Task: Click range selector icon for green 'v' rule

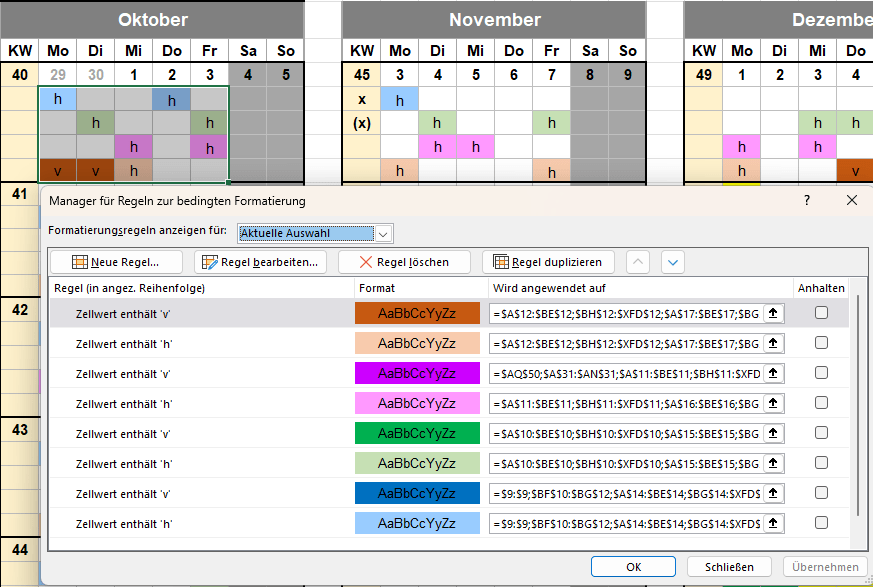Action: pyautogui.click(x=774, y=433)
